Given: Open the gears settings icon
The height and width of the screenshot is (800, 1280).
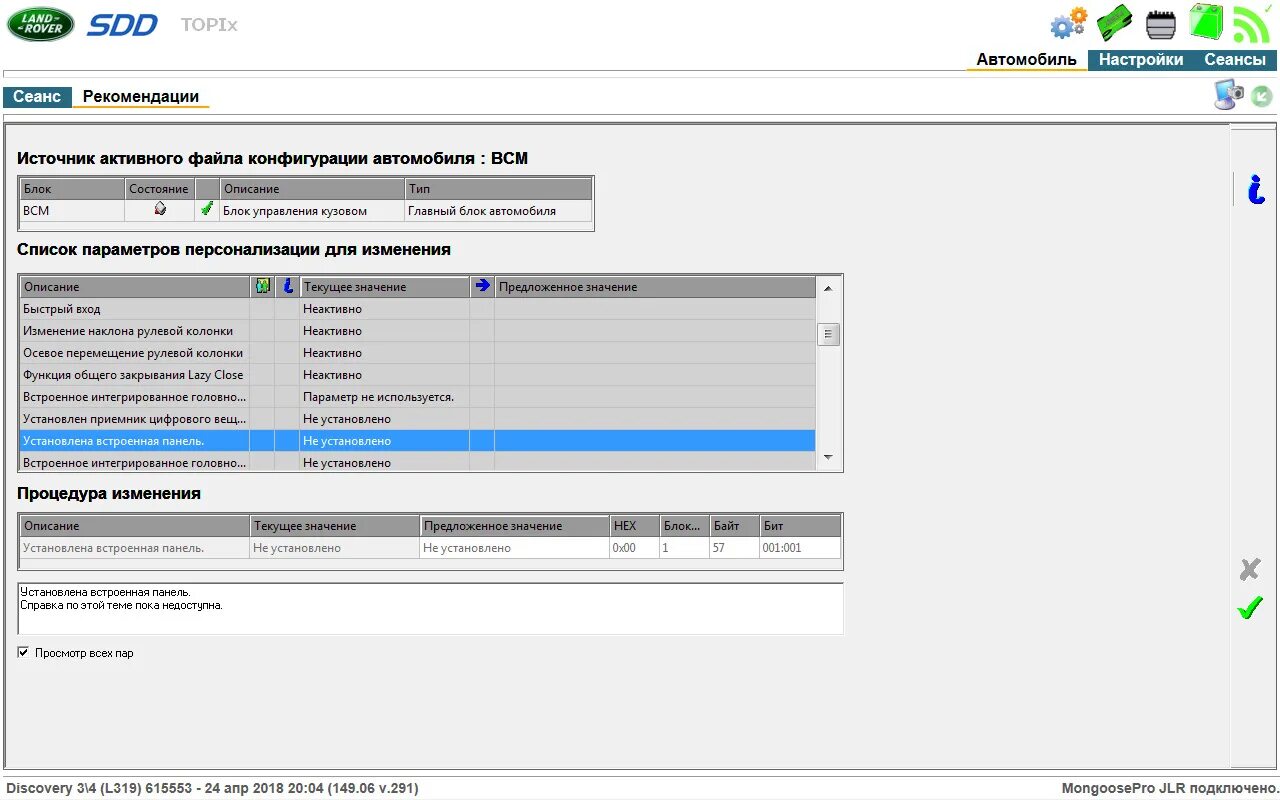Looking at the screenshot, I should (1069, 23).
